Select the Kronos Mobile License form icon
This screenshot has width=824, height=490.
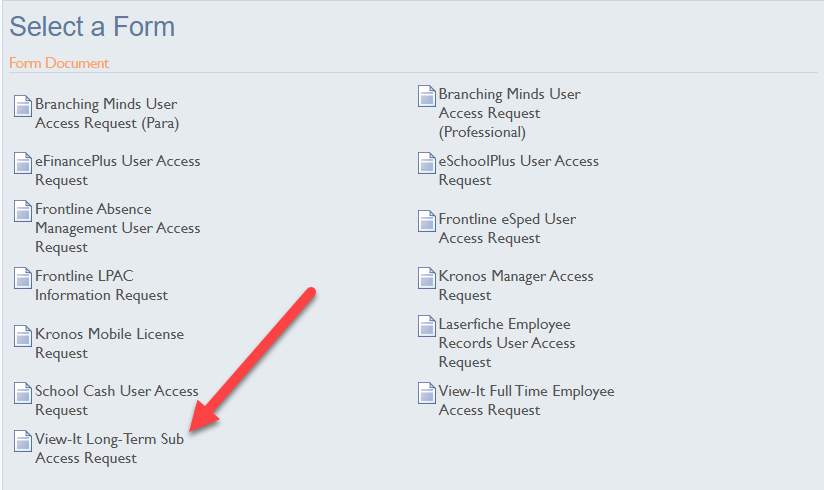23,336
